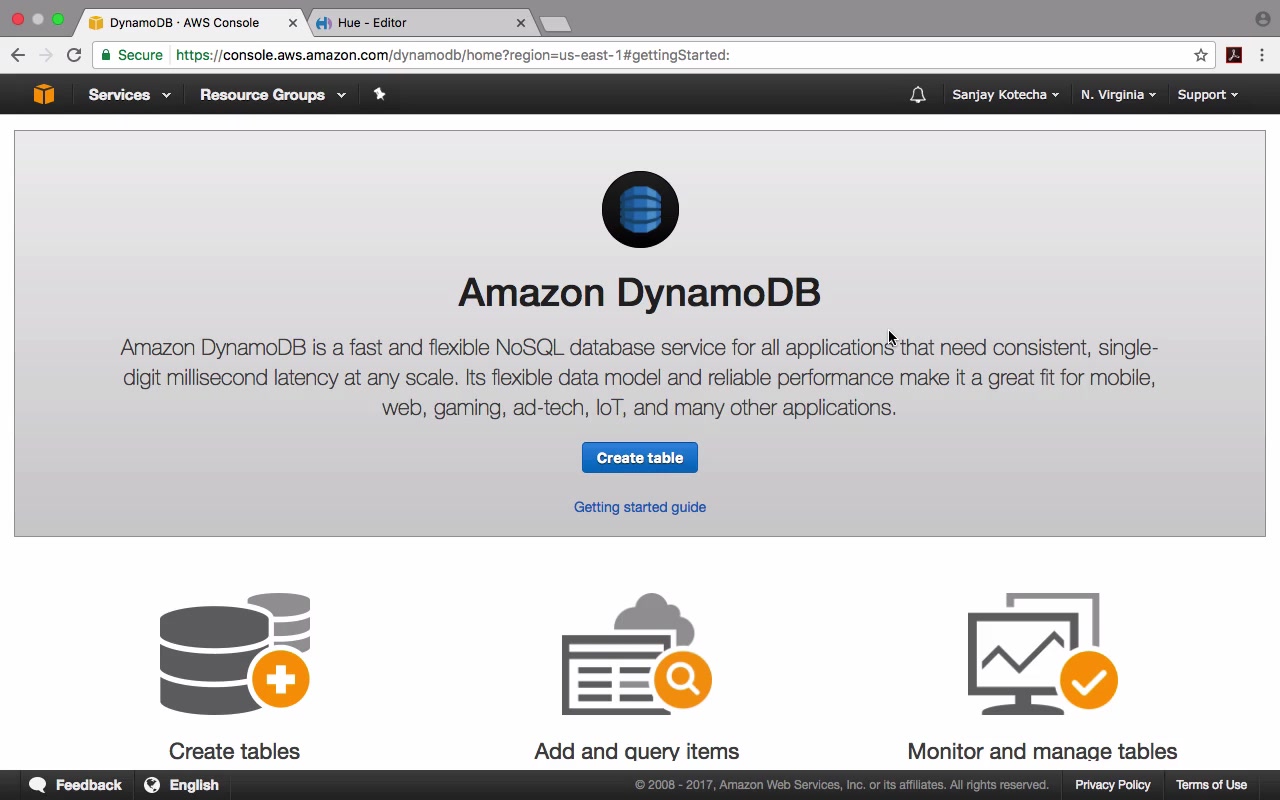Click the Feedback speech bubble icon

tap(38, 785)
